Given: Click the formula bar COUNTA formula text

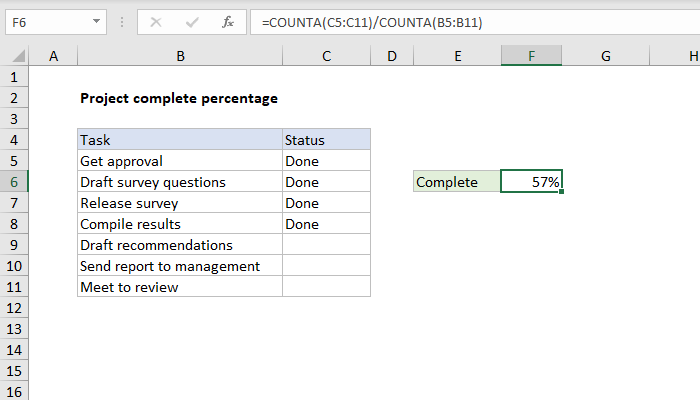Looking at the screenshot, I should click(371, 21).
